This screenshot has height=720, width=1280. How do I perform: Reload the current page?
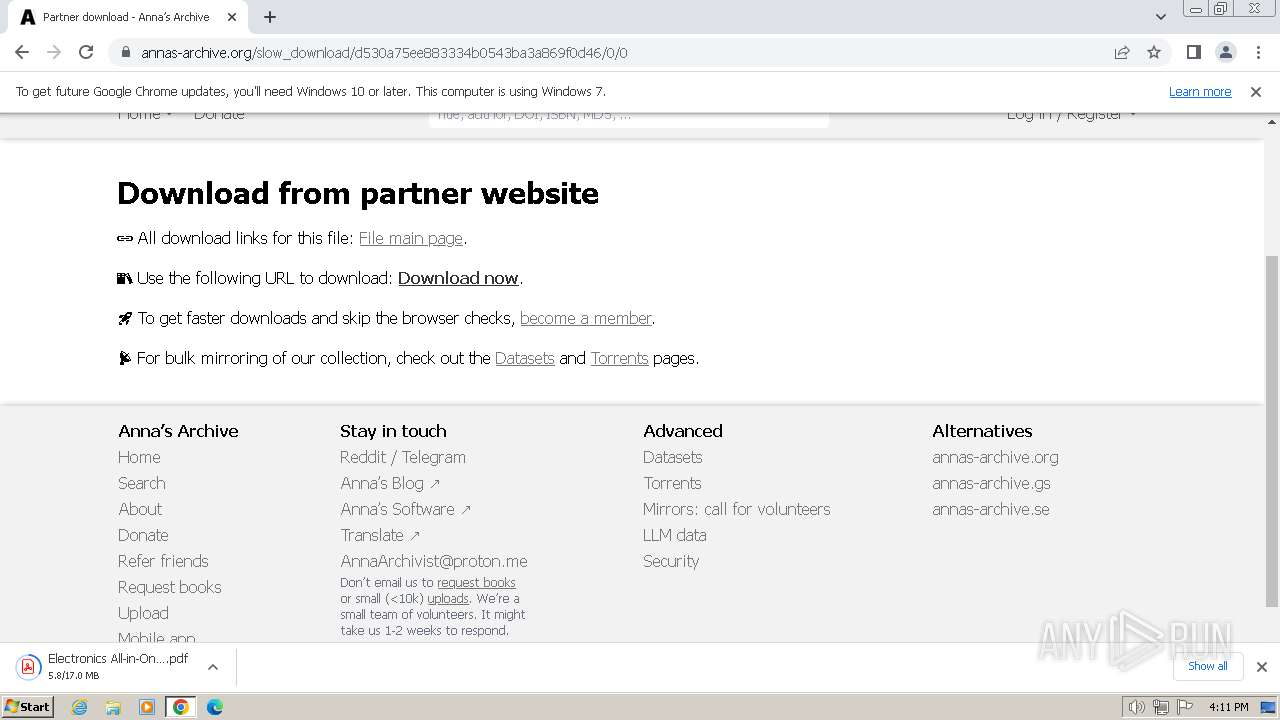pyautogui.click(x=86, y=52)
